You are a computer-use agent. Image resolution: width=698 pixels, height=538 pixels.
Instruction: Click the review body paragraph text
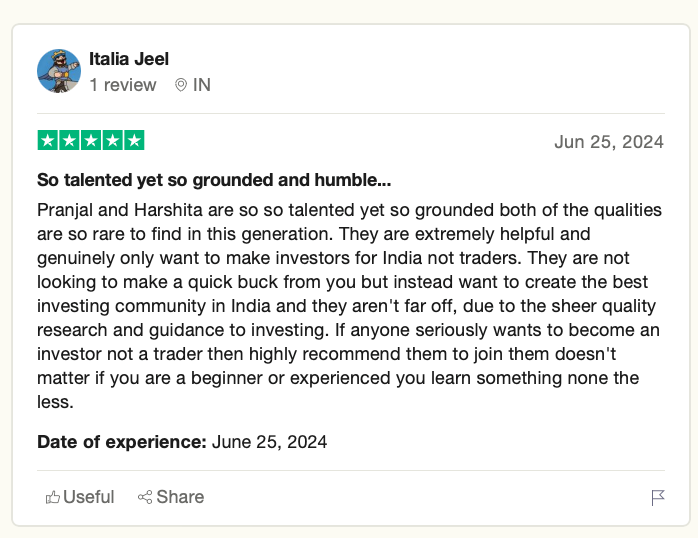(x=350, y=305)
